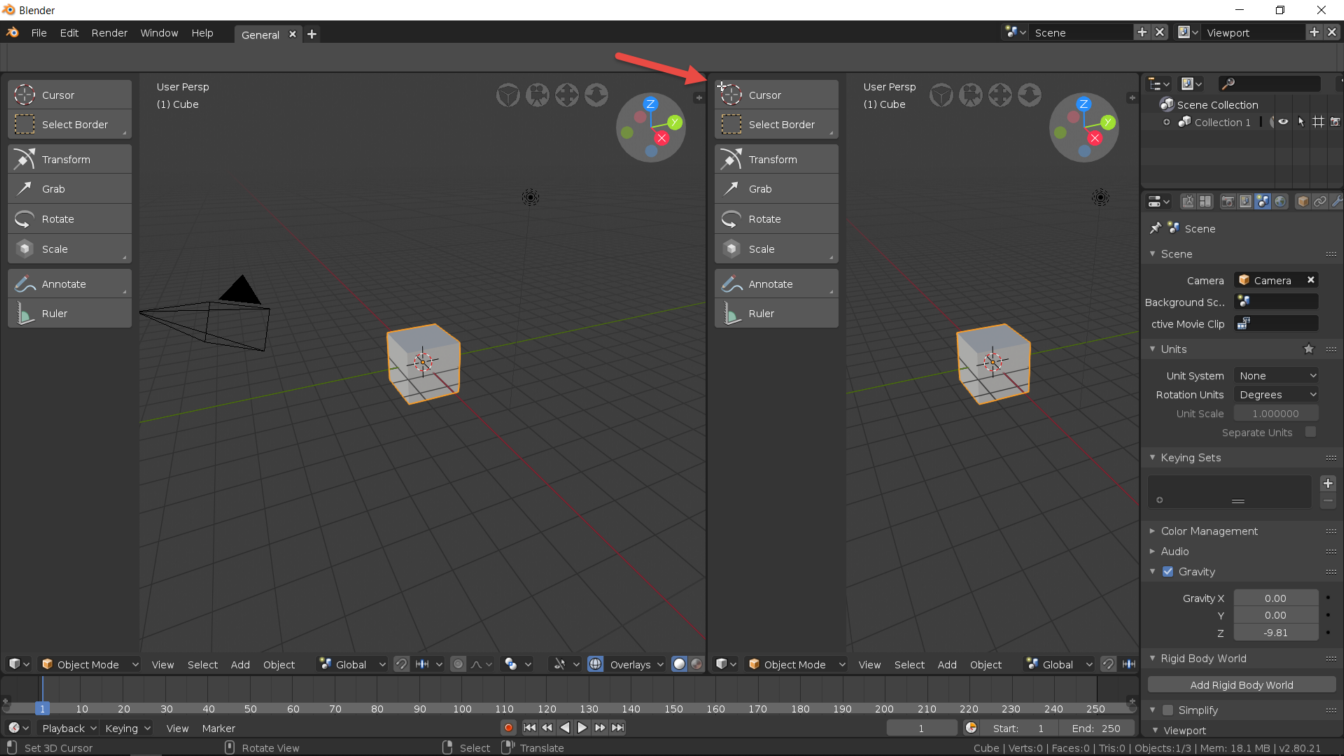The height and width of the screenshot is (756, 1344).
Task: Select the Grab tool in right viewport
Action: coord(776,189)
